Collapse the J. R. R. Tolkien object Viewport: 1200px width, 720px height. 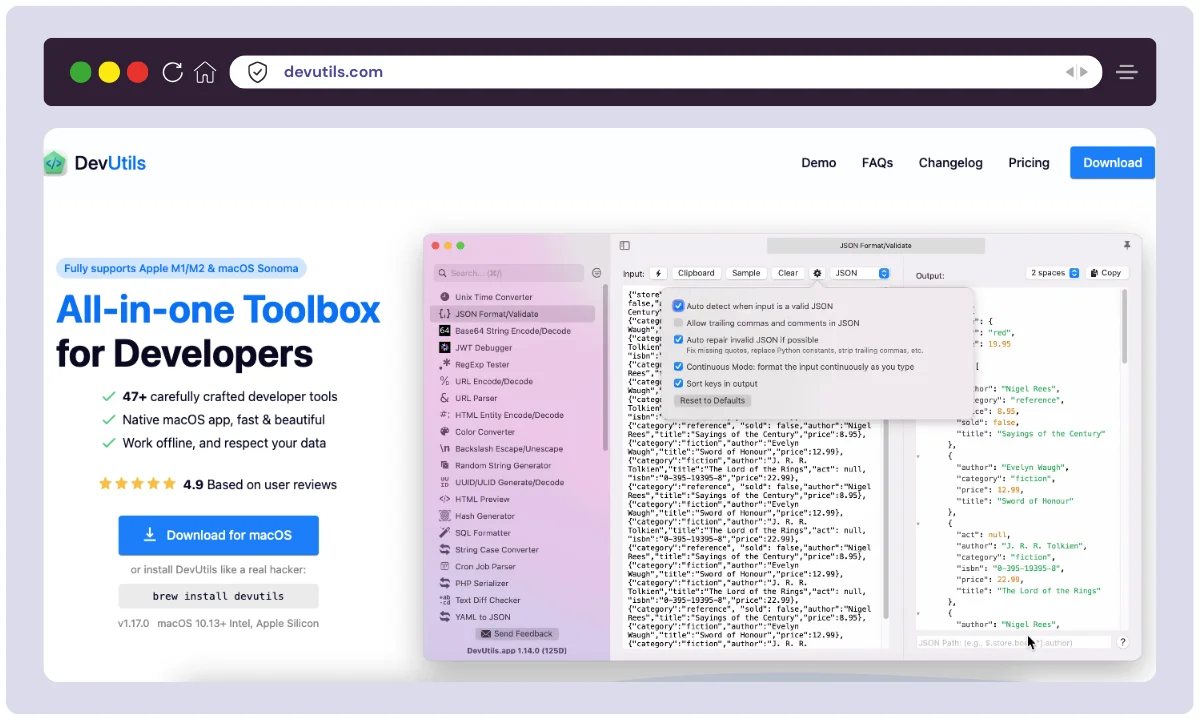click(919, 524)
